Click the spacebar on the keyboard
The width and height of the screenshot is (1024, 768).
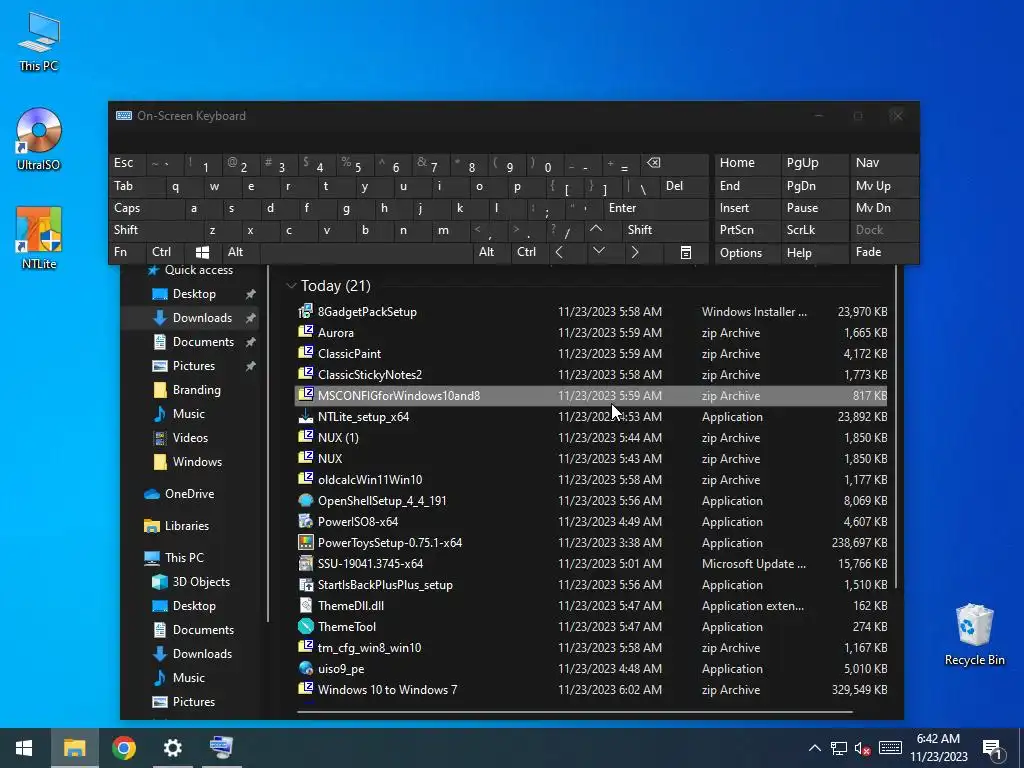click(x=366, y=252)
